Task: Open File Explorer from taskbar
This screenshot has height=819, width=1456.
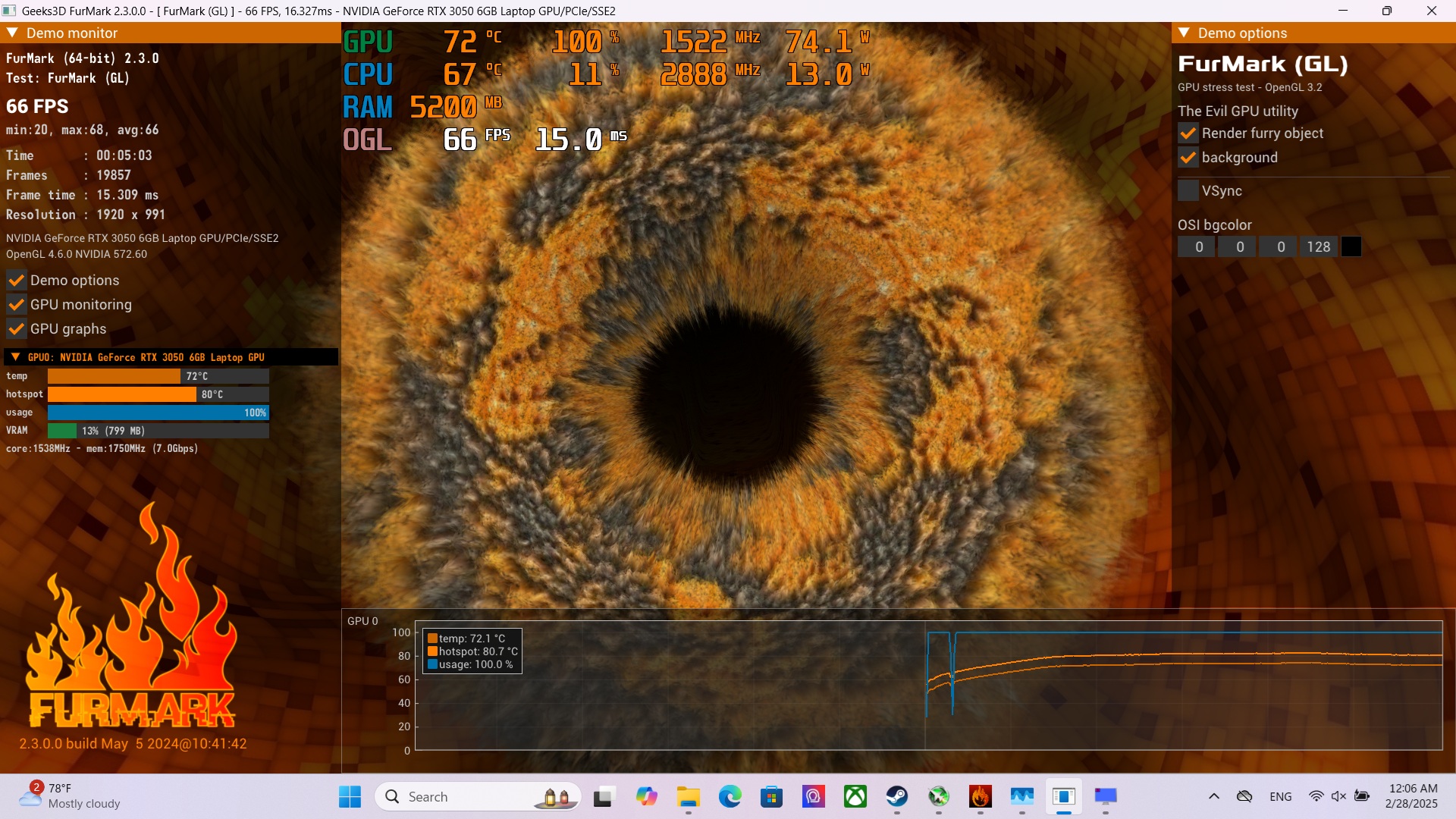Action: click(689, 797)
